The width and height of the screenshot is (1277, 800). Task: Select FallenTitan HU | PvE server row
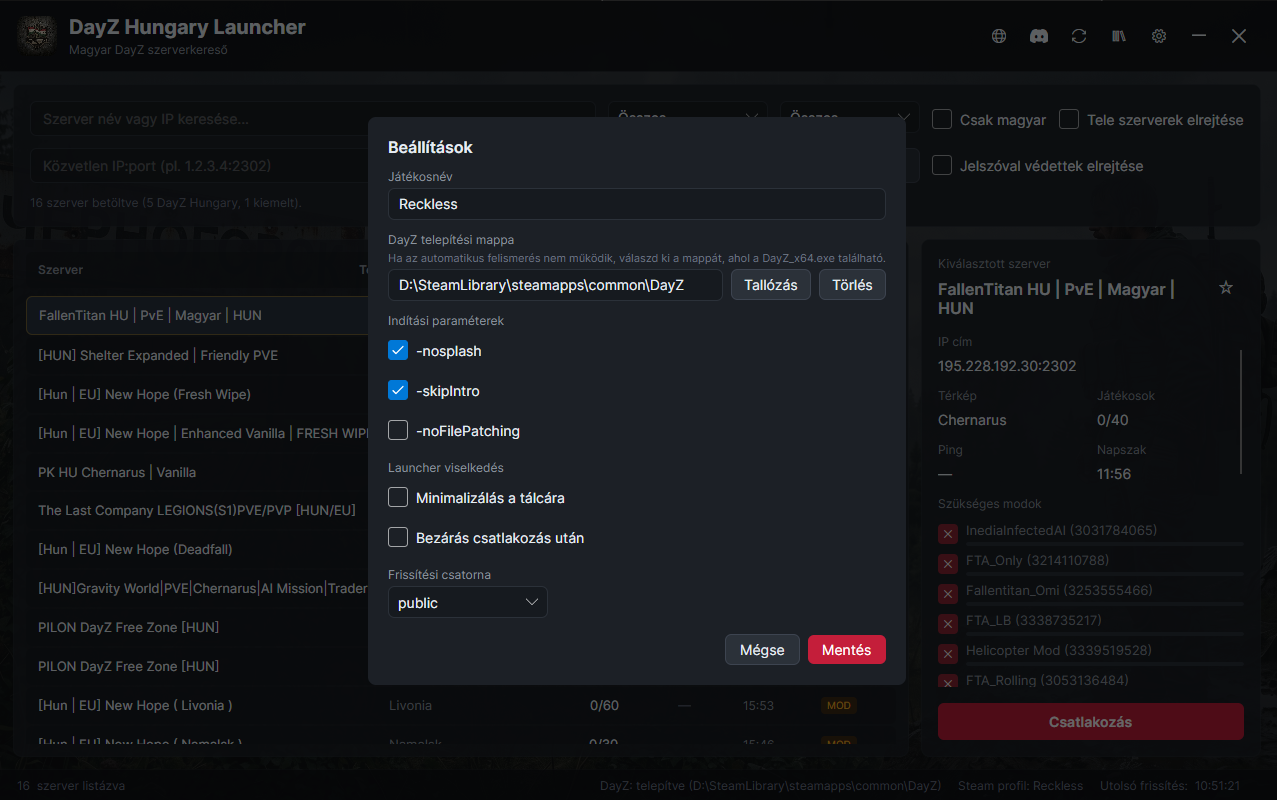(x=198, y=315)
